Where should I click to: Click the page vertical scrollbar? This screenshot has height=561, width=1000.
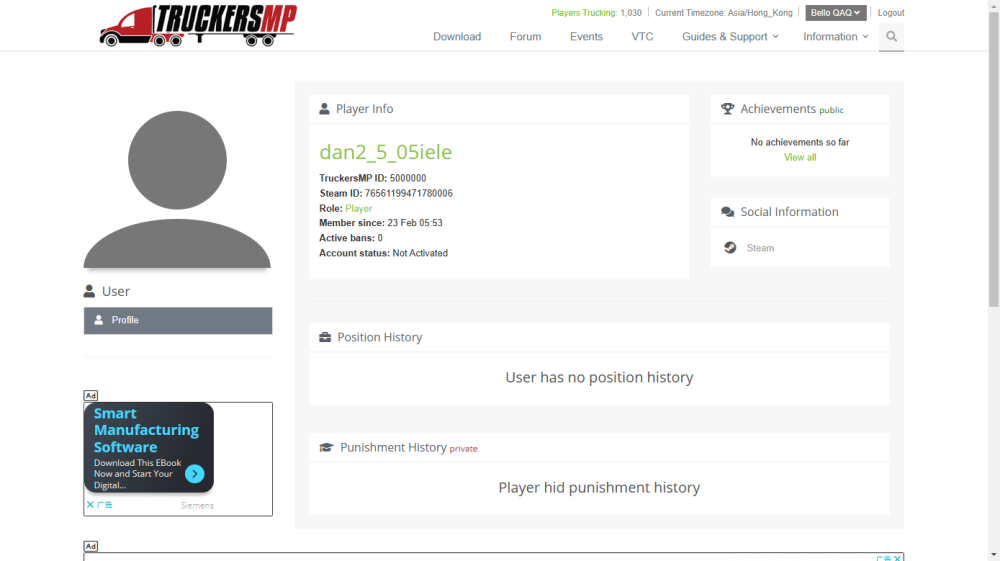click(x=993, y=150)
